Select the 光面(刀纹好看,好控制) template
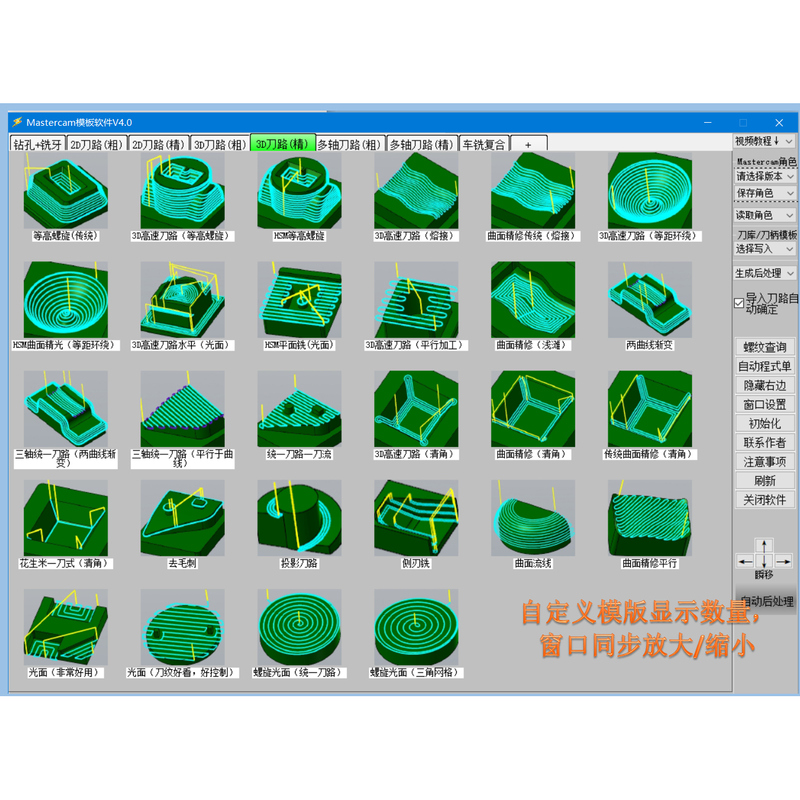This screenshot has width=800, height=800. click(x=182, y=628)
